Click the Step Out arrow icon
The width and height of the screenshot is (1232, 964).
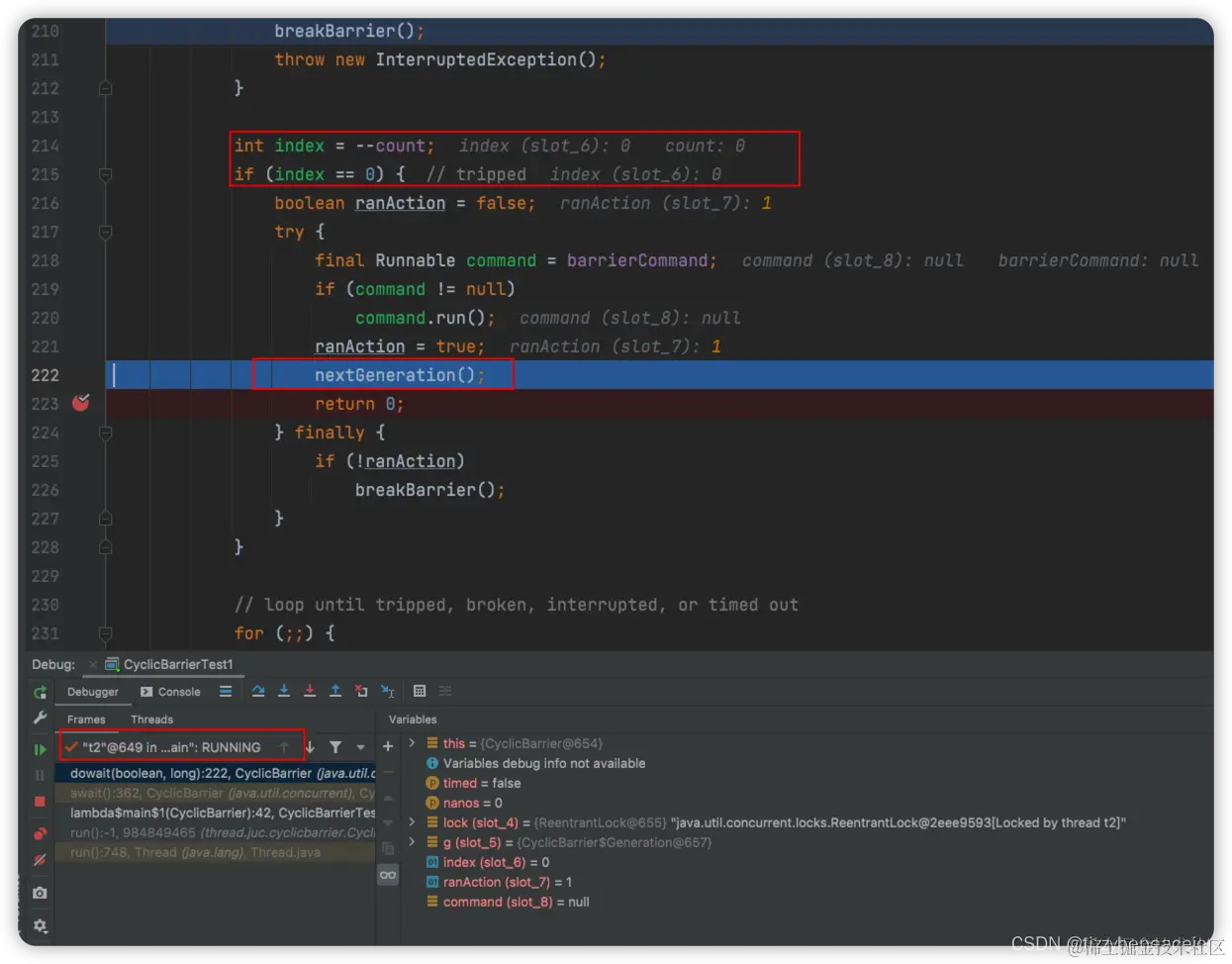[335, 691]
